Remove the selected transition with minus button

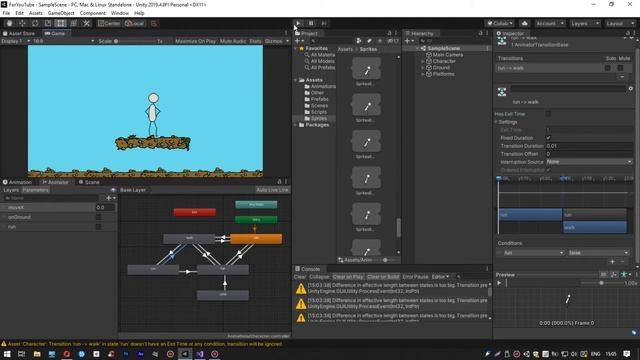622,77
